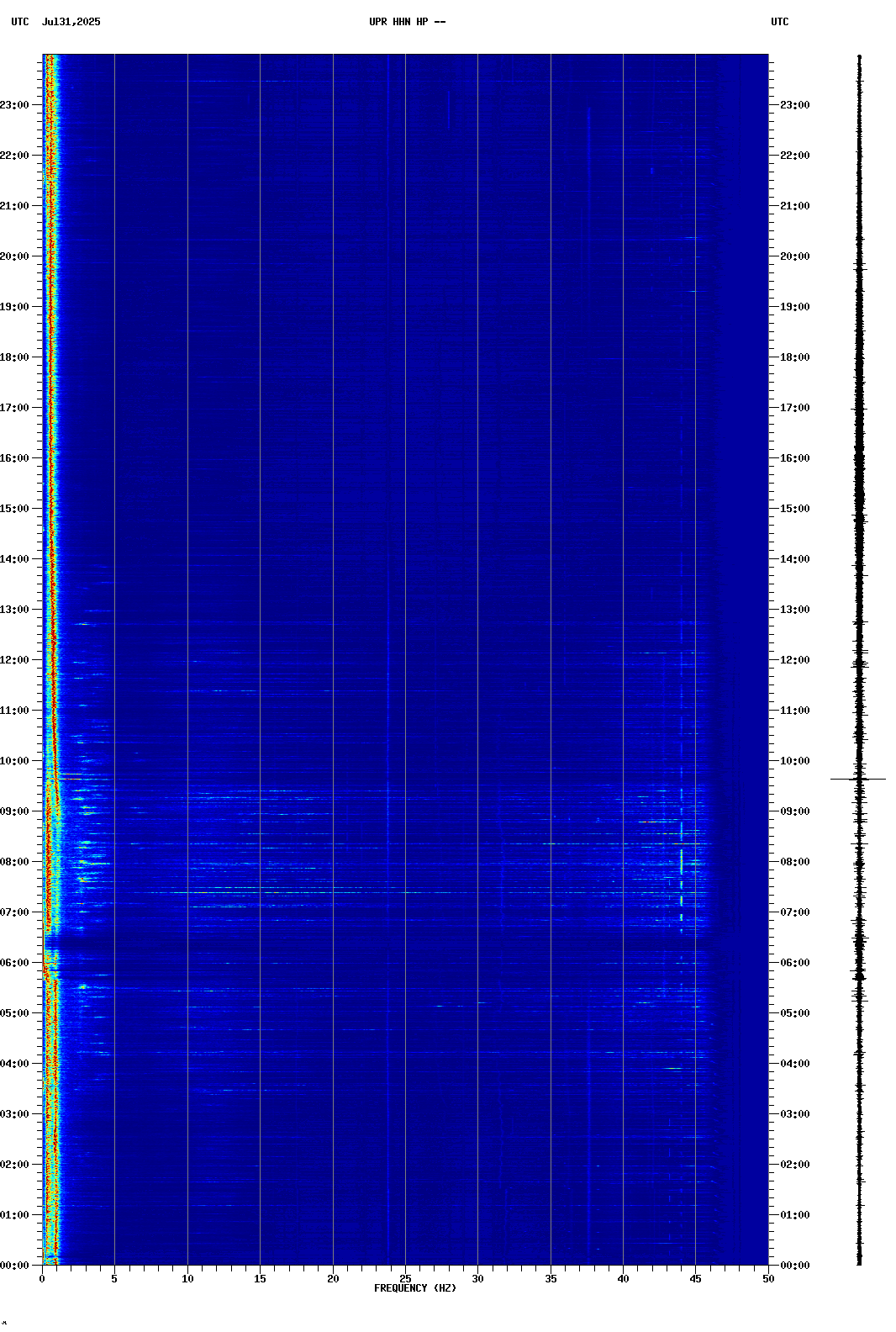Click the bright 44 Hz streak near 08:00
Screen dimensions: 896x1332
pos(681,862)
